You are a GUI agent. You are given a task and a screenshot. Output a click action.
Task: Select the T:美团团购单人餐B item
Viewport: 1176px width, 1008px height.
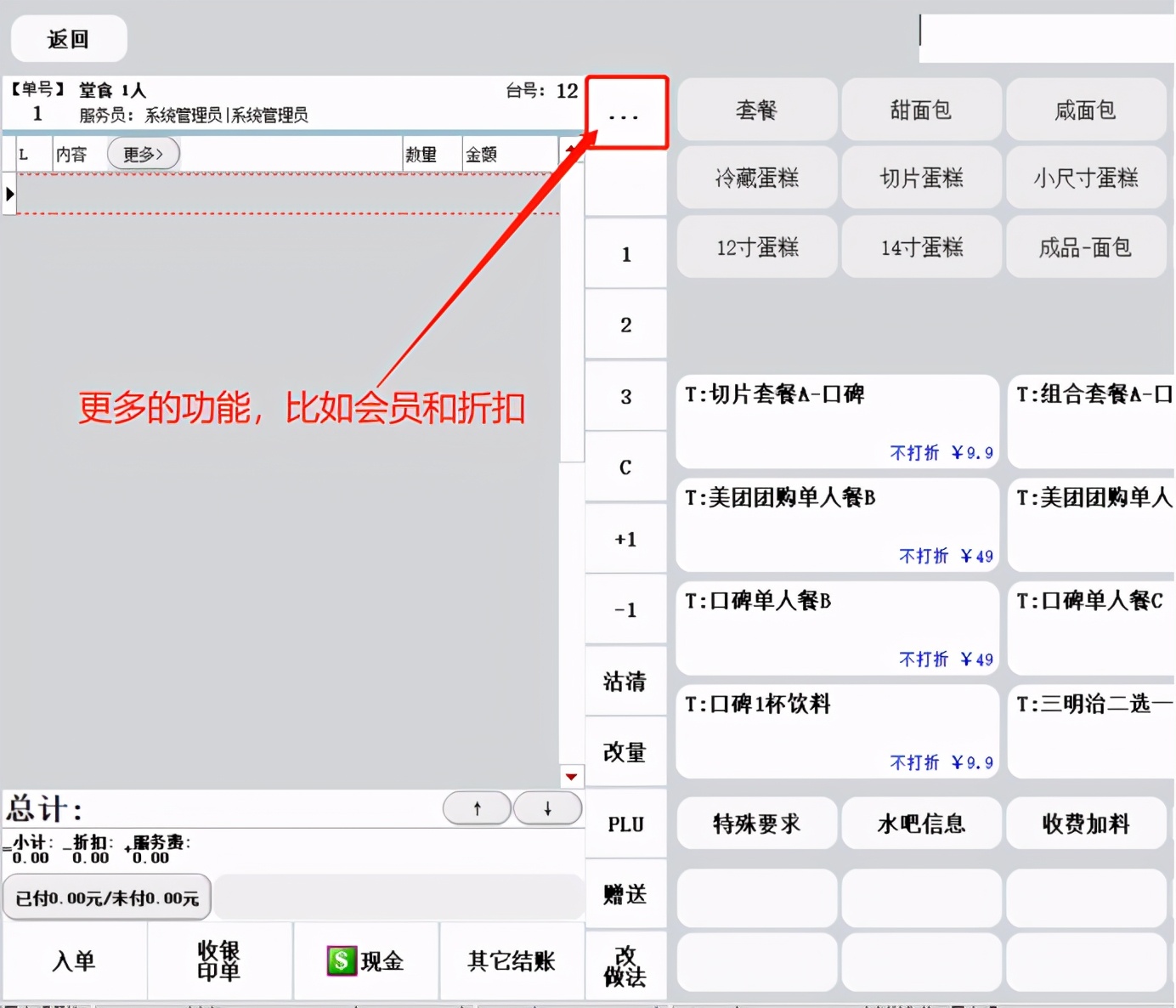(837, 524)
